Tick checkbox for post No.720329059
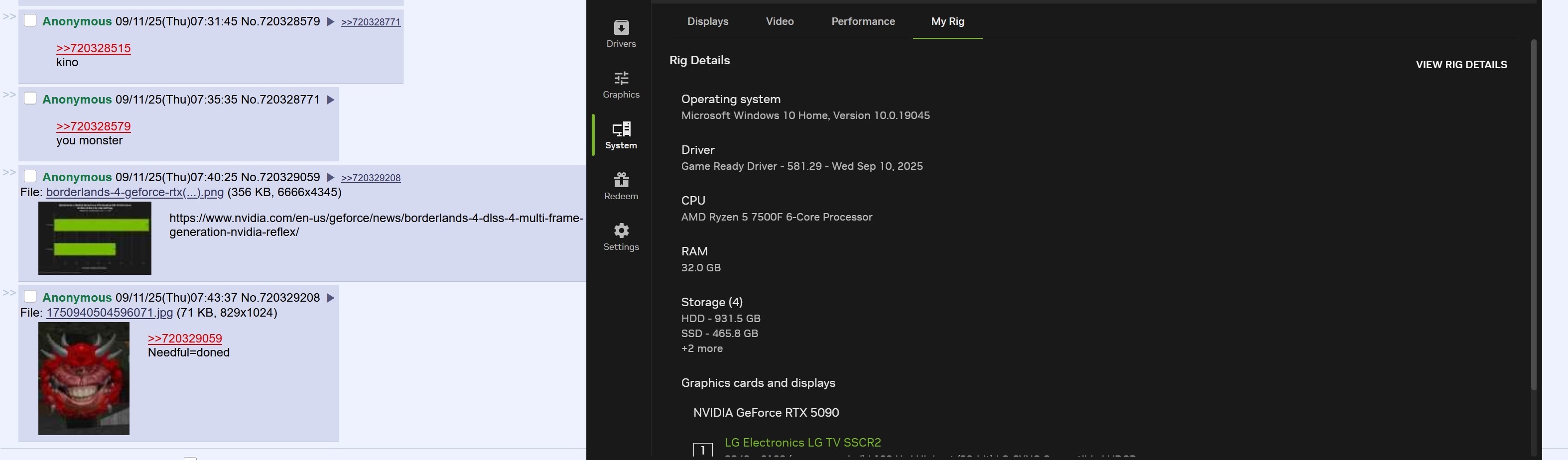Screen dimensions: 1568x460 point(30,176)
